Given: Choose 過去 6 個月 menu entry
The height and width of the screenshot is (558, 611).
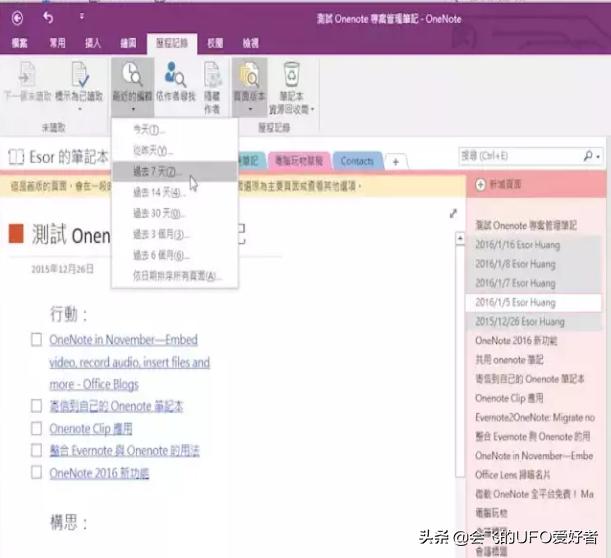Looking at the screenshot, I should click(x=175, y=255).
